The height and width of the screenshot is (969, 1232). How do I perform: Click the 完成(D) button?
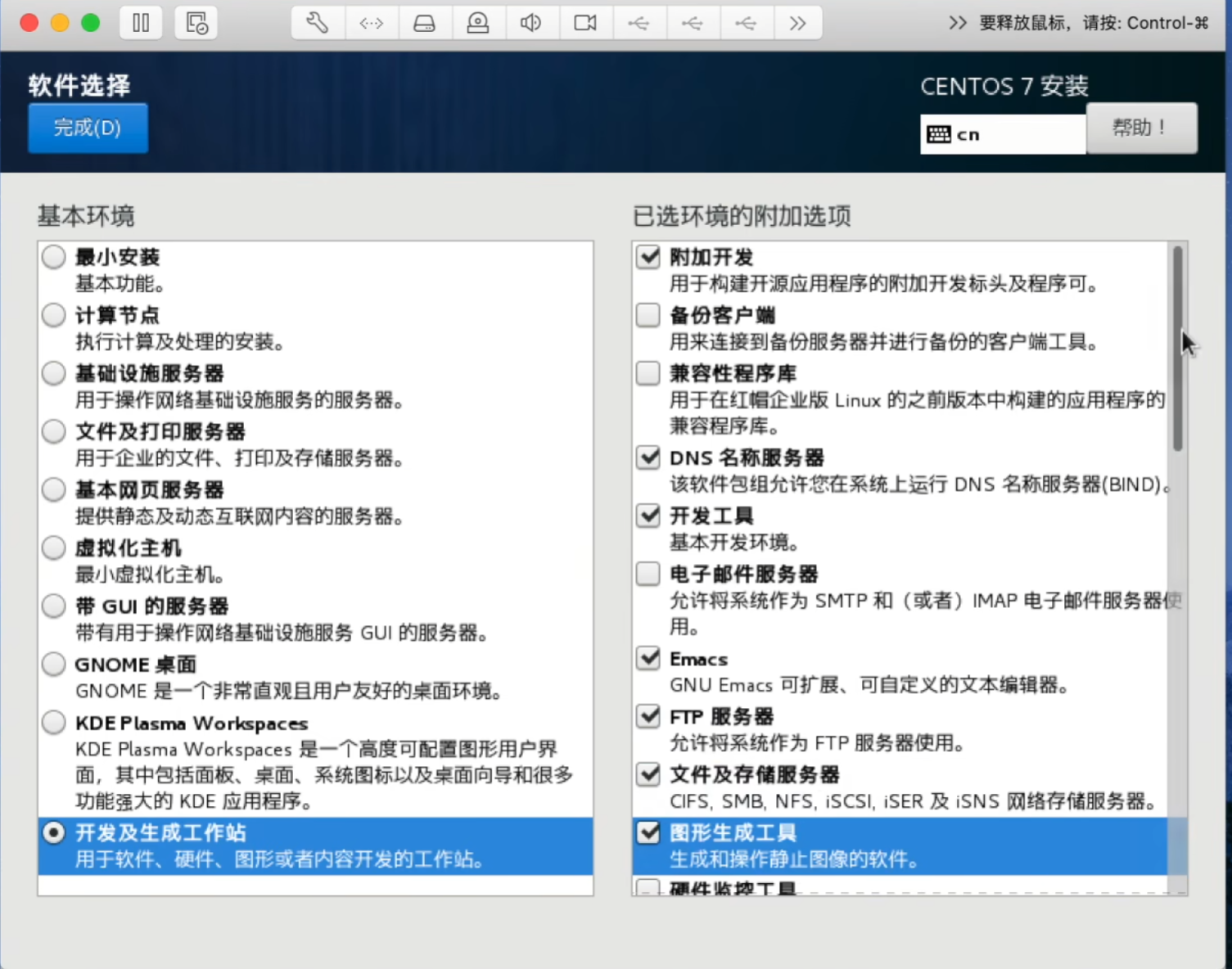tap(88, 128)
